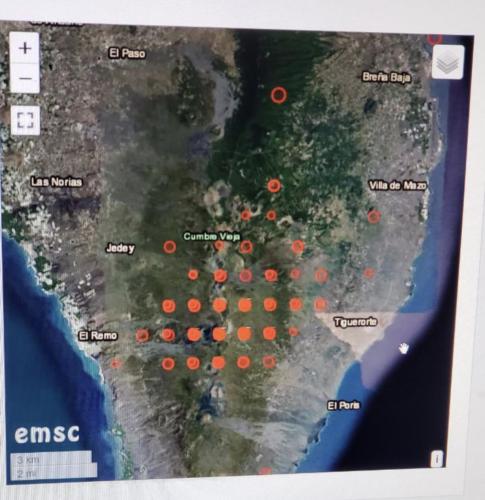Click the faint marker on the southwest coast
Image resolution: width=485 pixels, height=500 pixels.
click(116, 363)
